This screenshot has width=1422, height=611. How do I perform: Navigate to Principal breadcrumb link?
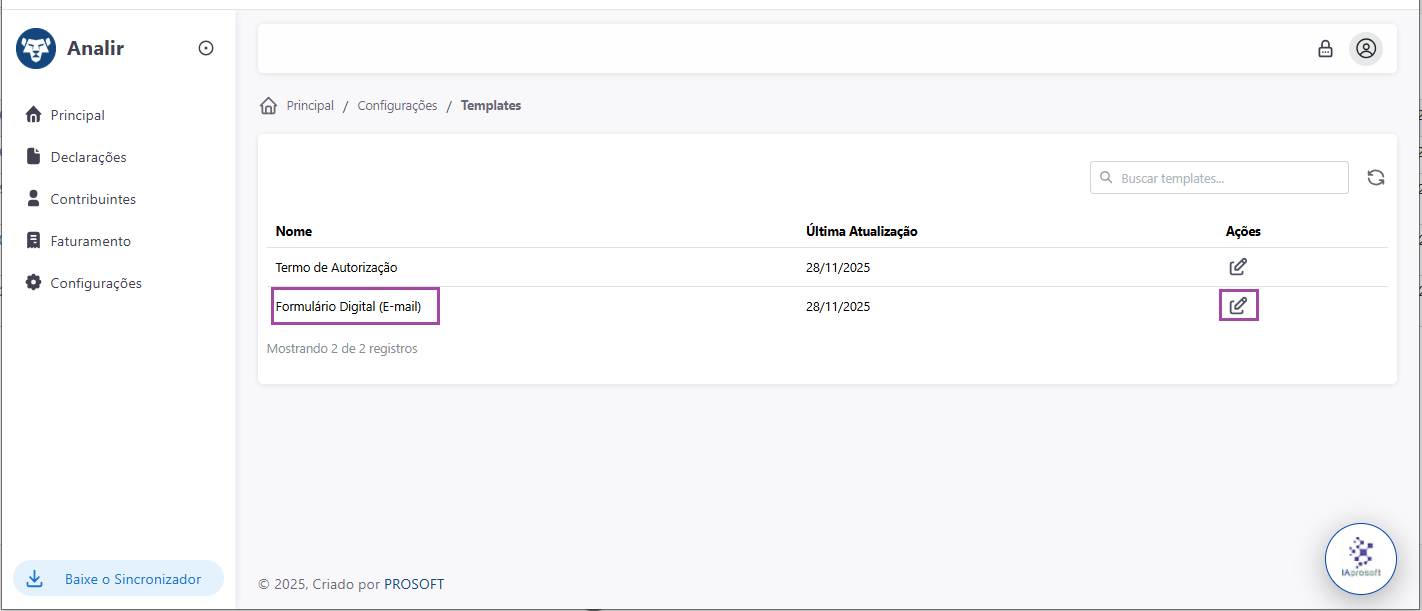(310, 105)
